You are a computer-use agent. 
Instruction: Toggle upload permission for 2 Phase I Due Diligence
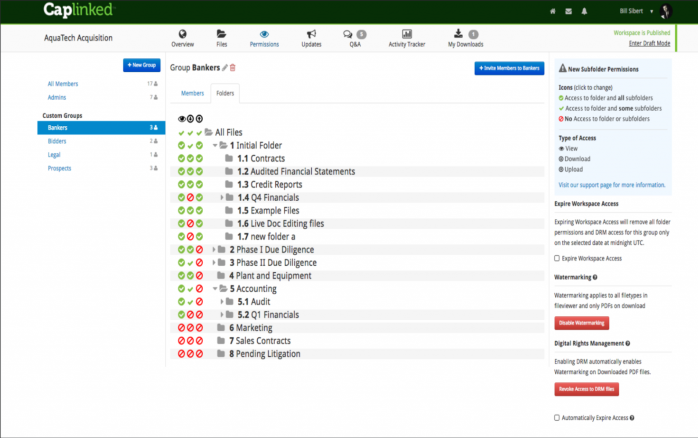[x=199, y=250]
